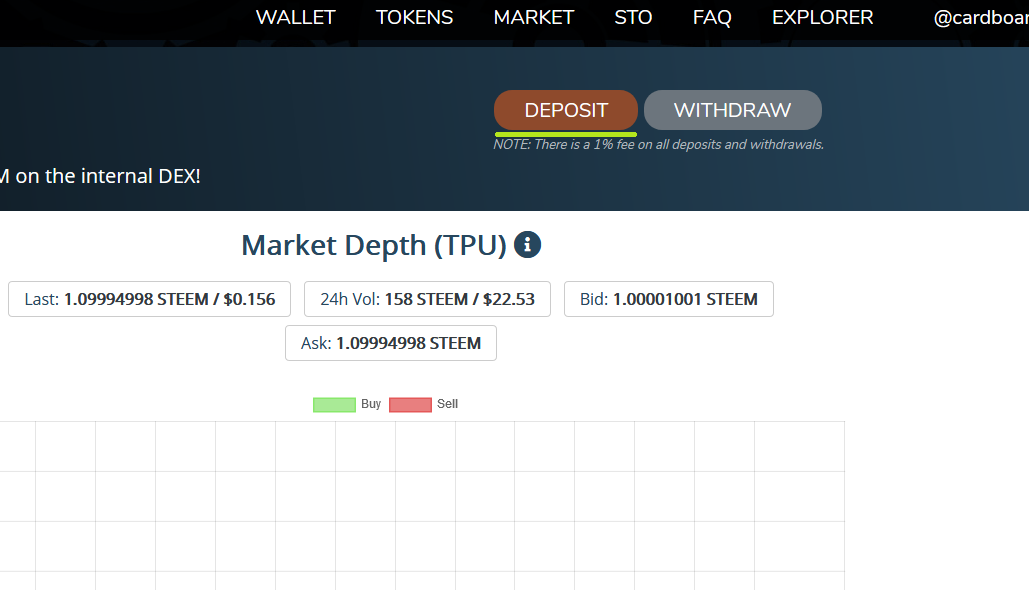This screenshot has width=1029, height=590.
Task: Click the Market Depth info icon
Action: pyautogui.click(x=527, y=245)
